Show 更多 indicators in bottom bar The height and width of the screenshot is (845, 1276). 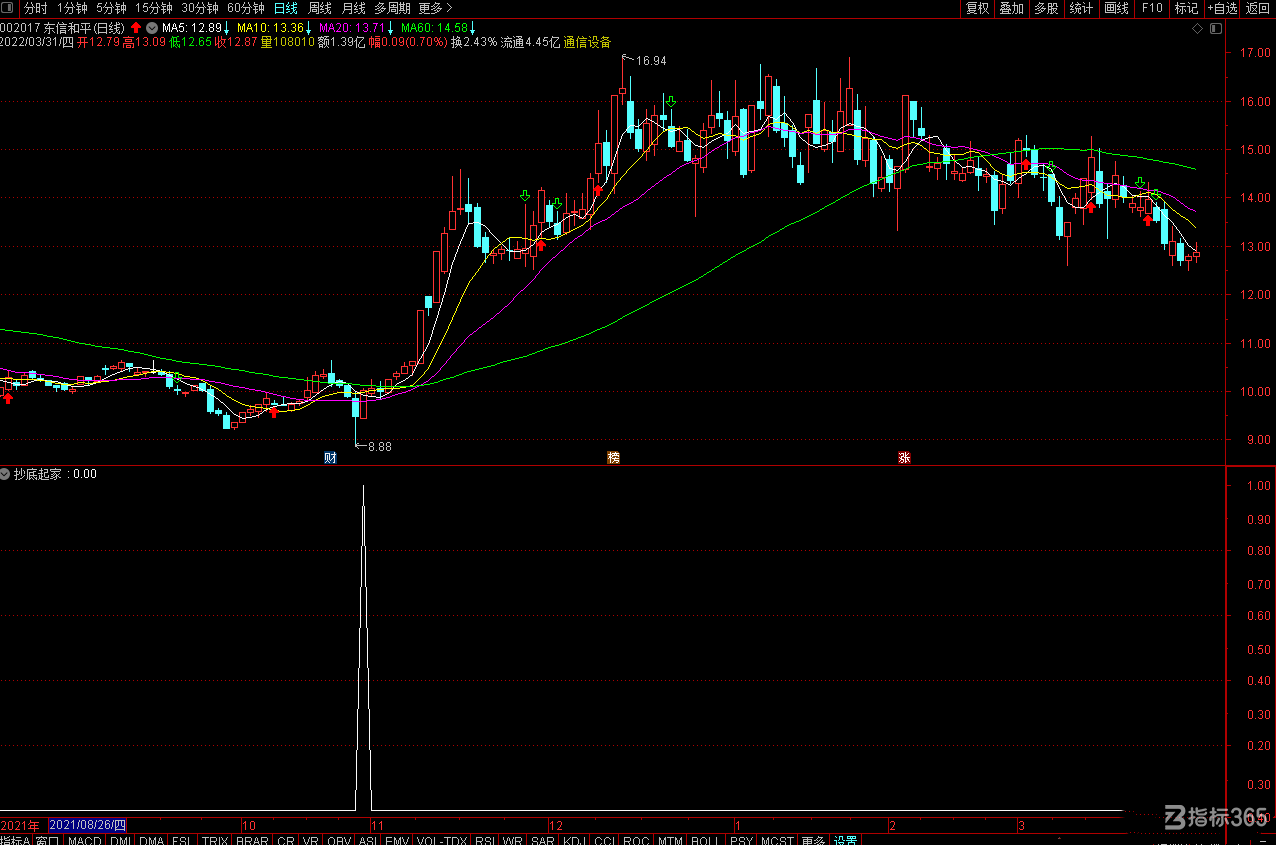tap(814, 840)
